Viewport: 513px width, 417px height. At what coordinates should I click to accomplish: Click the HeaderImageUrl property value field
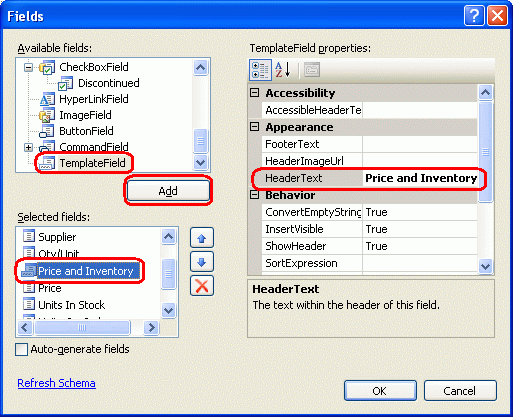click(x=420, y=161)
